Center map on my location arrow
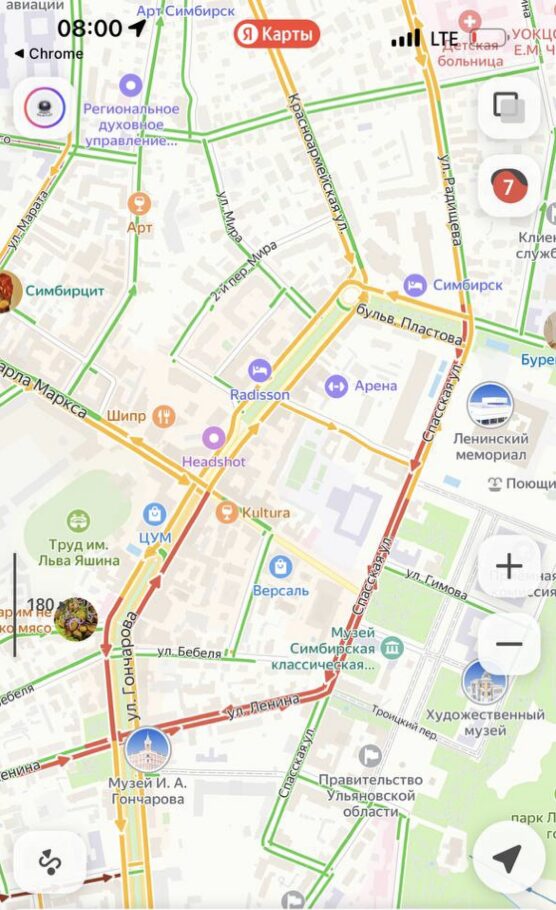Screen dimensions: 556x910 tap(508, 858)
